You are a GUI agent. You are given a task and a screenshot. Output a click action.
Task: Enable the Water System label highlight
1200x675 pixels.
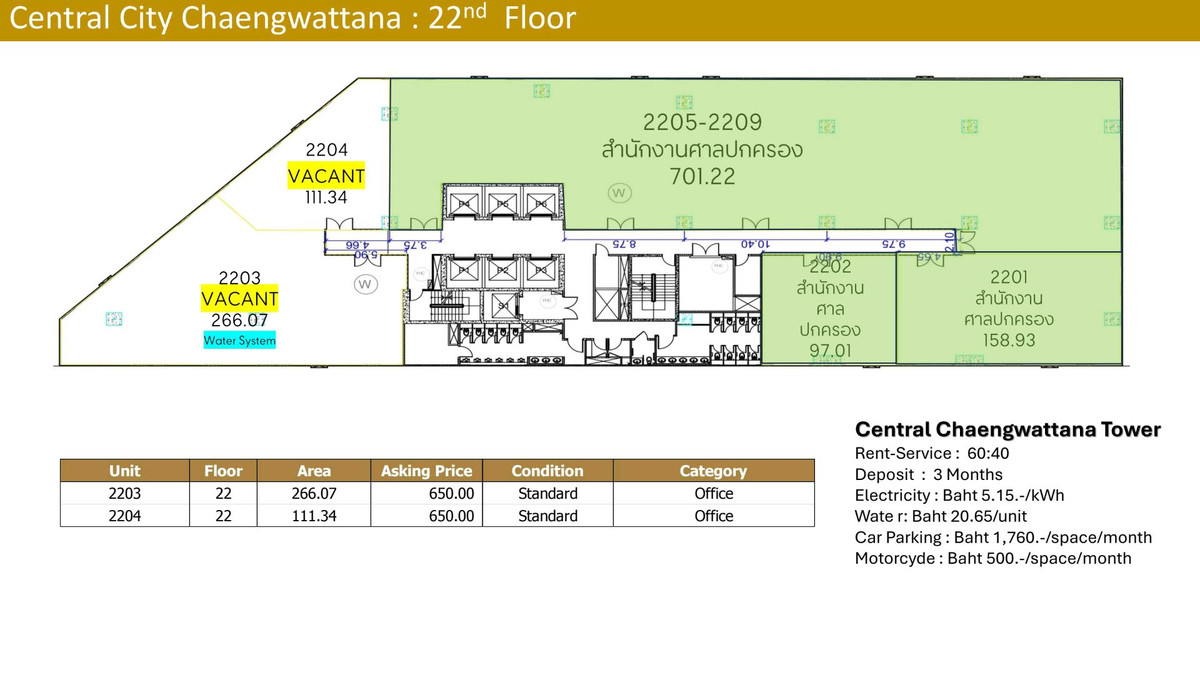coord(239,340)
